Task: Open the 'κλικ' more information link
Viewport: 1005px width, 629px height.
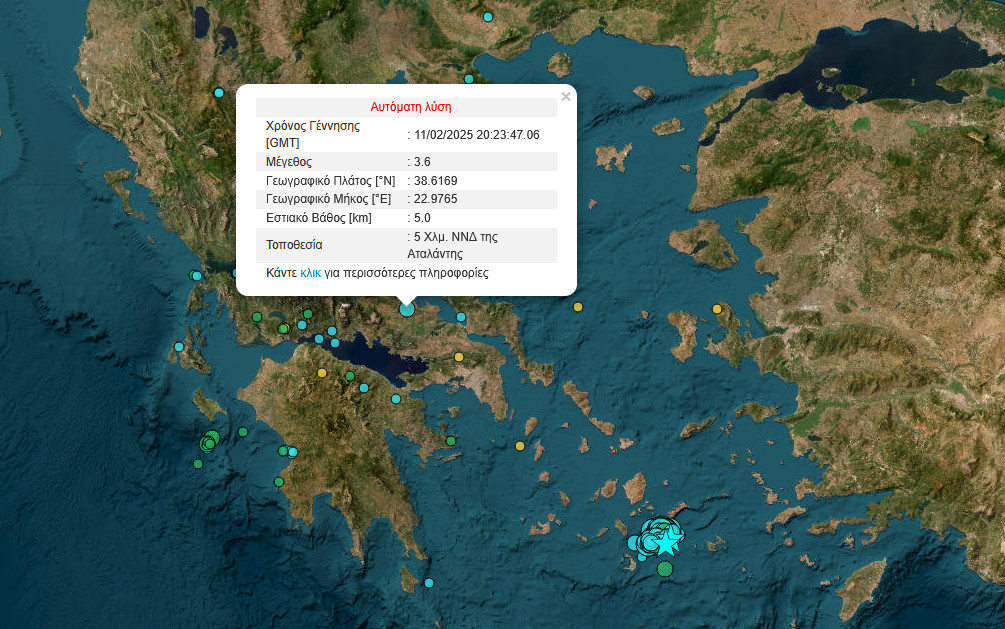Action: pos(310,273)
